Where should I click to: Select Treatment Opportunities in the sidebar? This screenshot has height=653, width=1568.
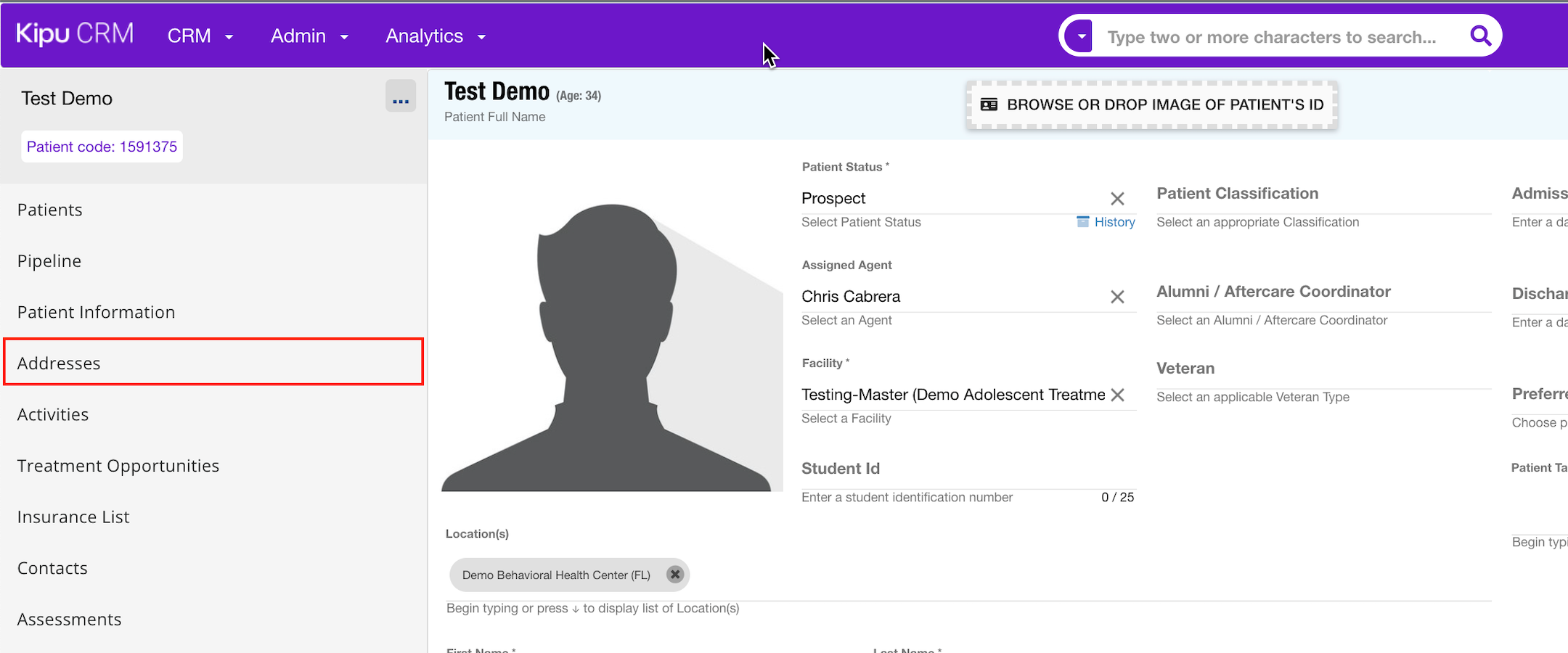pyautogui.click(x=213, y=466)
